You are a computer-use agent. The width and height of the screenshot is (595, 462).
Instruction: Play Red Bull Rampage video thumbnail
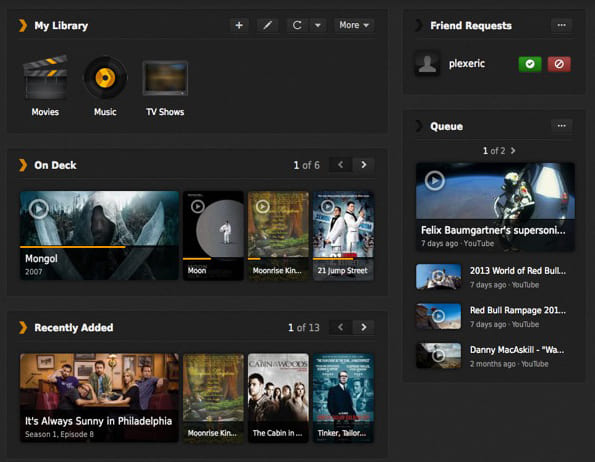pyautogui.click(x=439, y=316)
